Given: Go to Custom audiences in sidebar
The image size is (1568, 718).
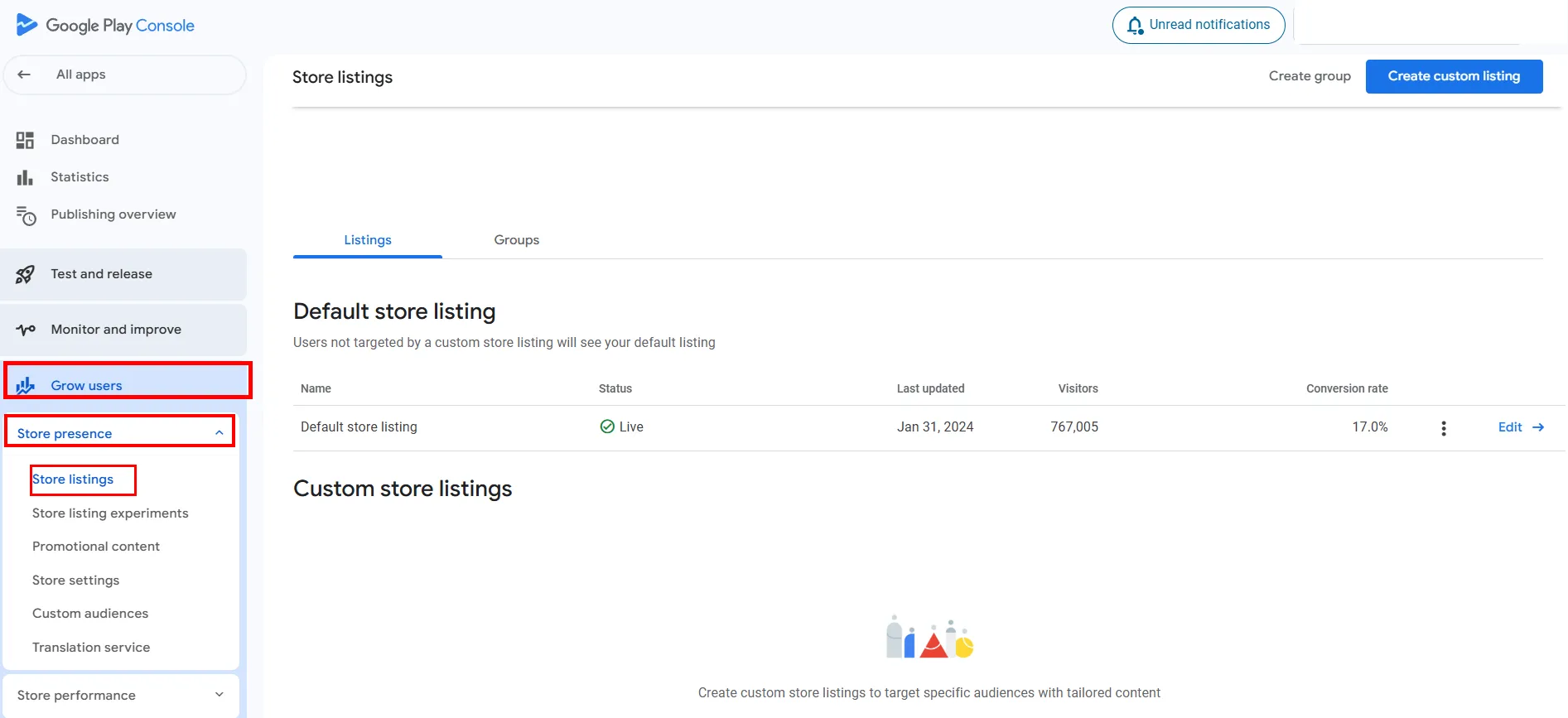Looking at the screenshot, I should (x=90, y=614).
